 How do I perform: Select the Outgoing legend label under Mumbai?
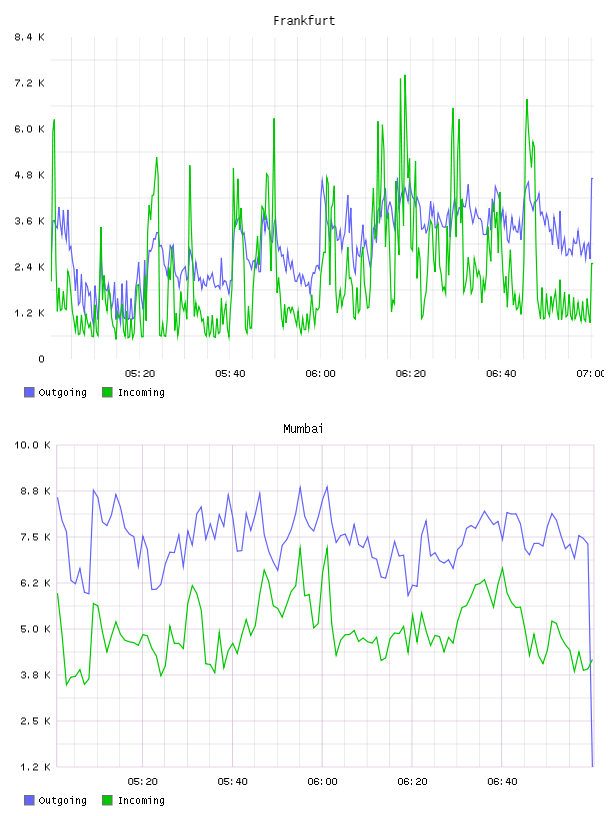pyautogui.click(x=62, y=801)
